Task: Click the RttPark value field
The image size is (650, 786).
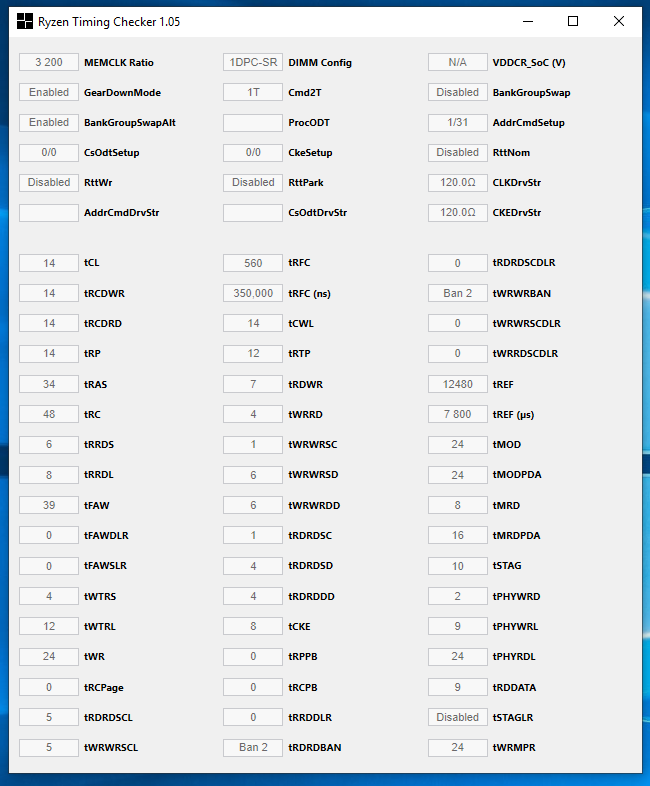Action: [x=253, y=182]
